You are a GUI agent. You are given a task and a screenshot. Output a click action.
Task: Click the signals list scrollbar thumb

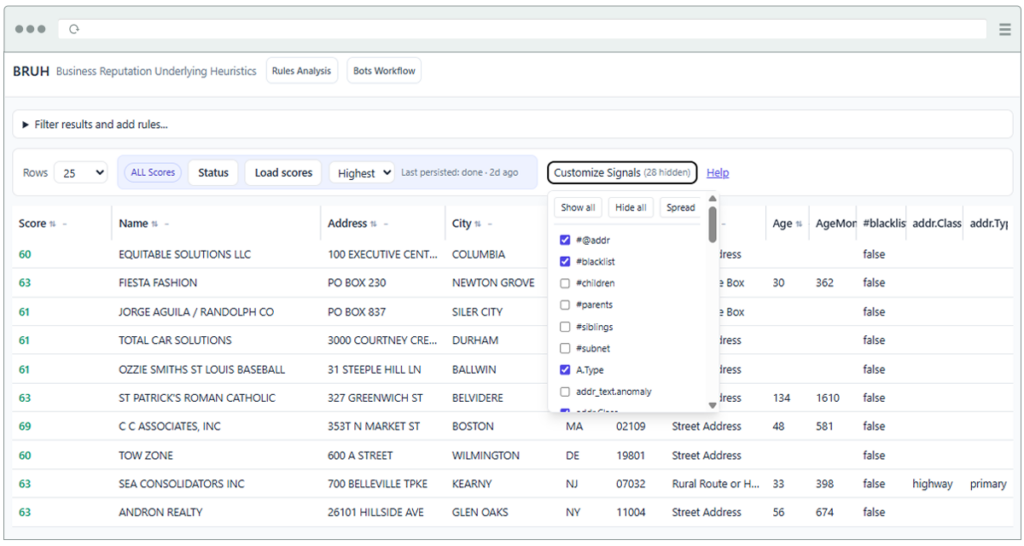pyautogui.click(x=712, y=224)
